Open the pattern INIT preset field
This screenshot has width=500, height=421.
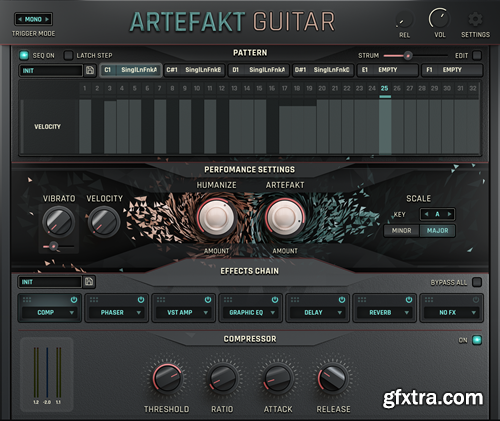[x=51, y=70]
